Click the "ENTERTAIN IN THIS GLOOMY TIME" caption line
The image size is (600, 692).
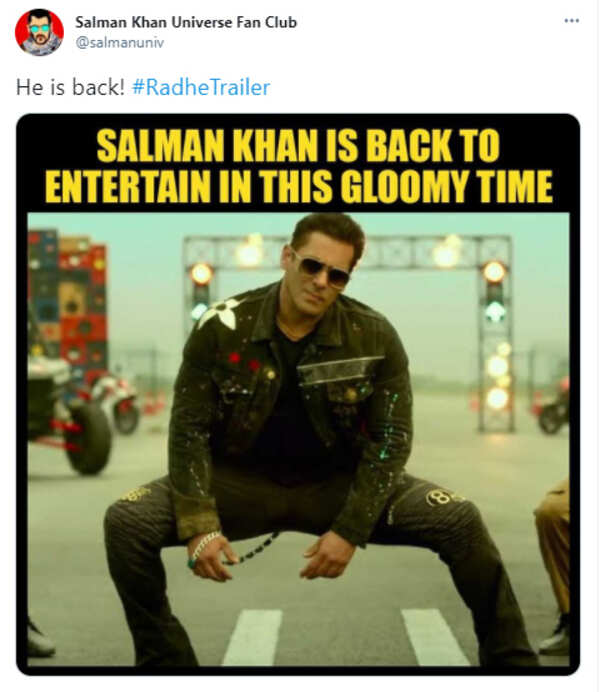point(298,186)
